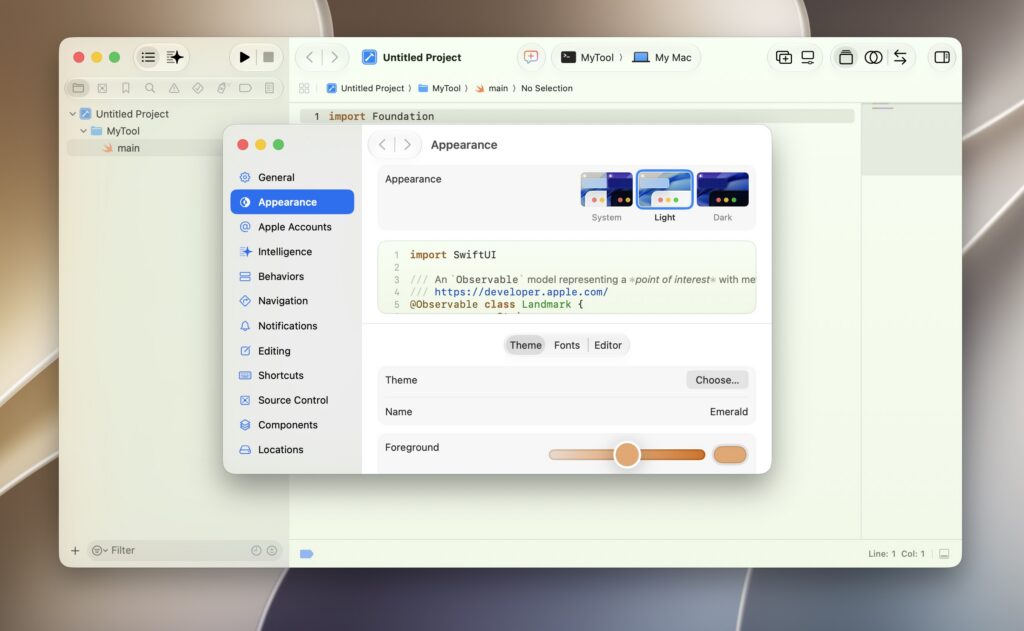This screenshot has width=1024, height=631.
Task: Open Apple Accounts settings pane
Action: (292, 227)
